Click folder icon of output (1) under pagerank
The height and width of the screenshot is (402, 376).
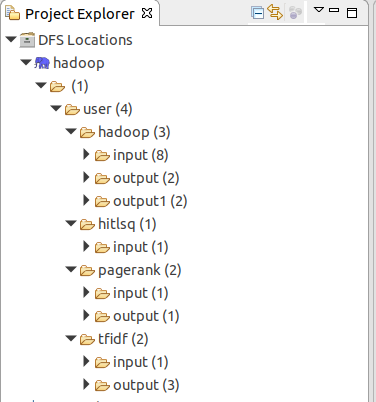(102, 316)
